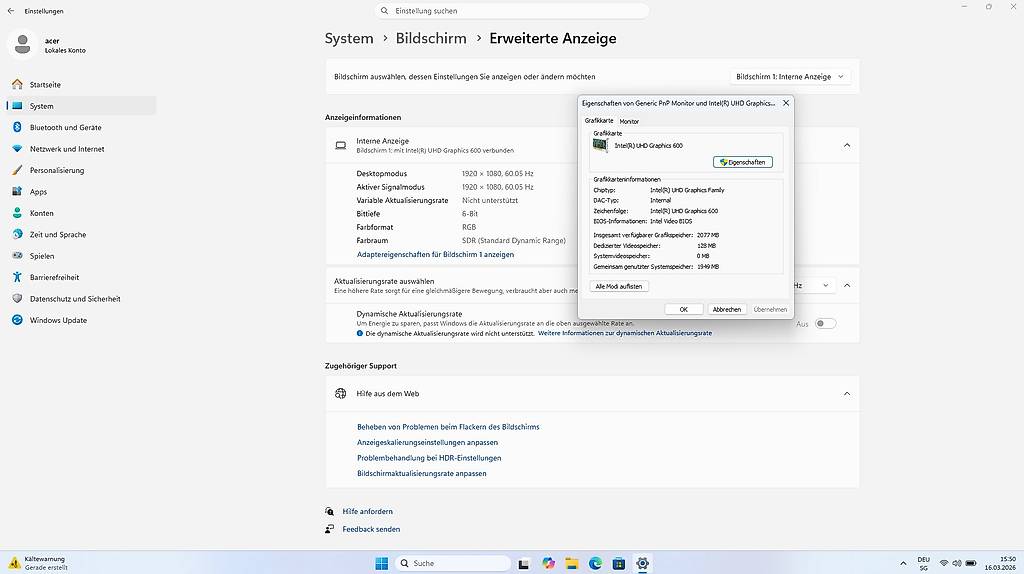
Task: Collapse the Interne Anzeige section
Action: coord(847,145)
